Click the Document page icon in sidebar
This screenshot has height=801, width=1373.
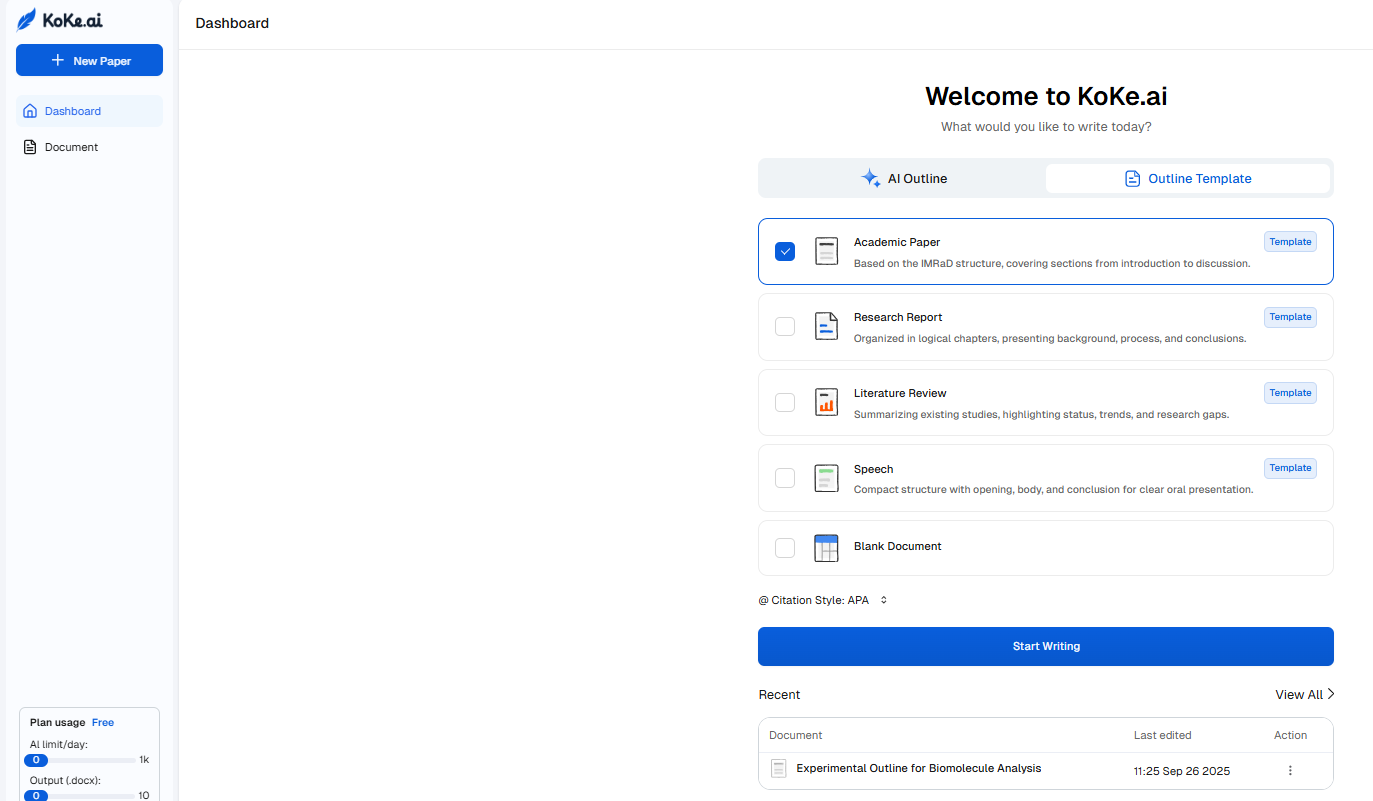pyautogui.click(x=30, y=147)
